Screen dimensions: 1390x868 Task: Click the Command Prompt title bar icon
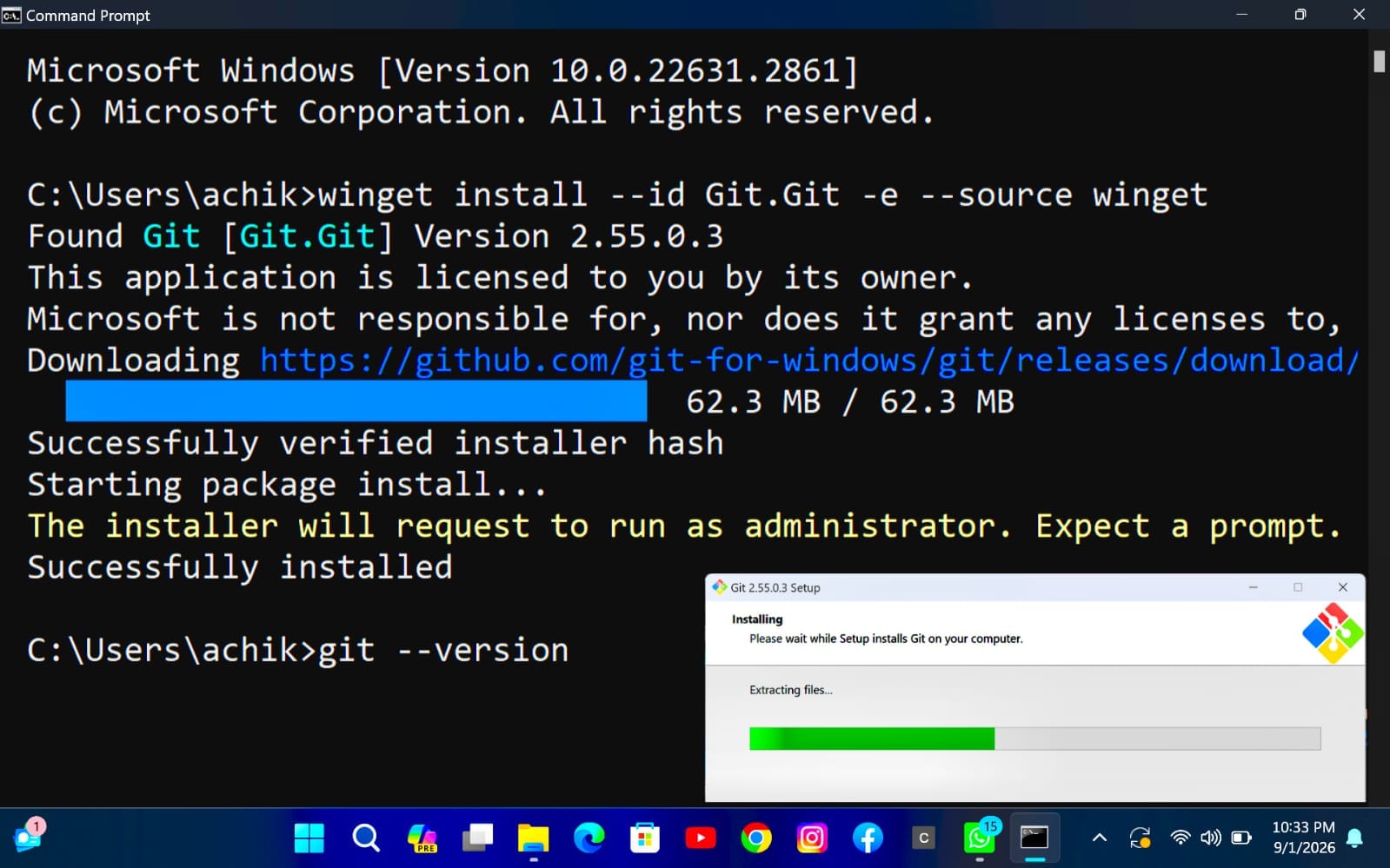11,15
